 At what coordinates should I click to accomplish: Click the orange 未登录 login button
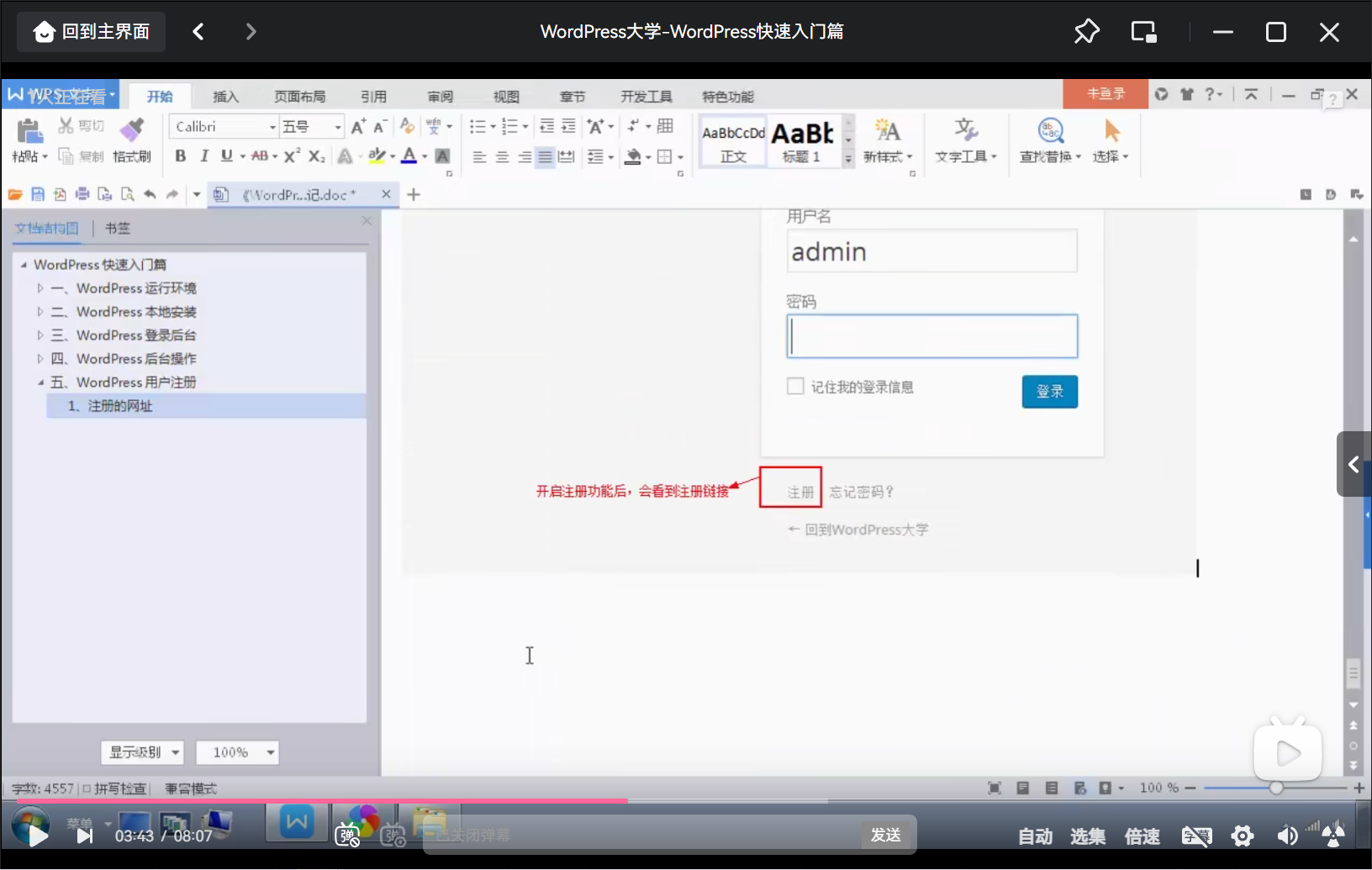click(x=1106, y=94)
